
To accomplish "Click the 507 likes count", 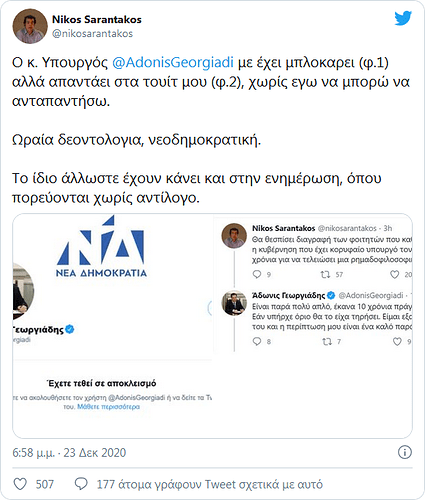I will [x=45, y=484].
